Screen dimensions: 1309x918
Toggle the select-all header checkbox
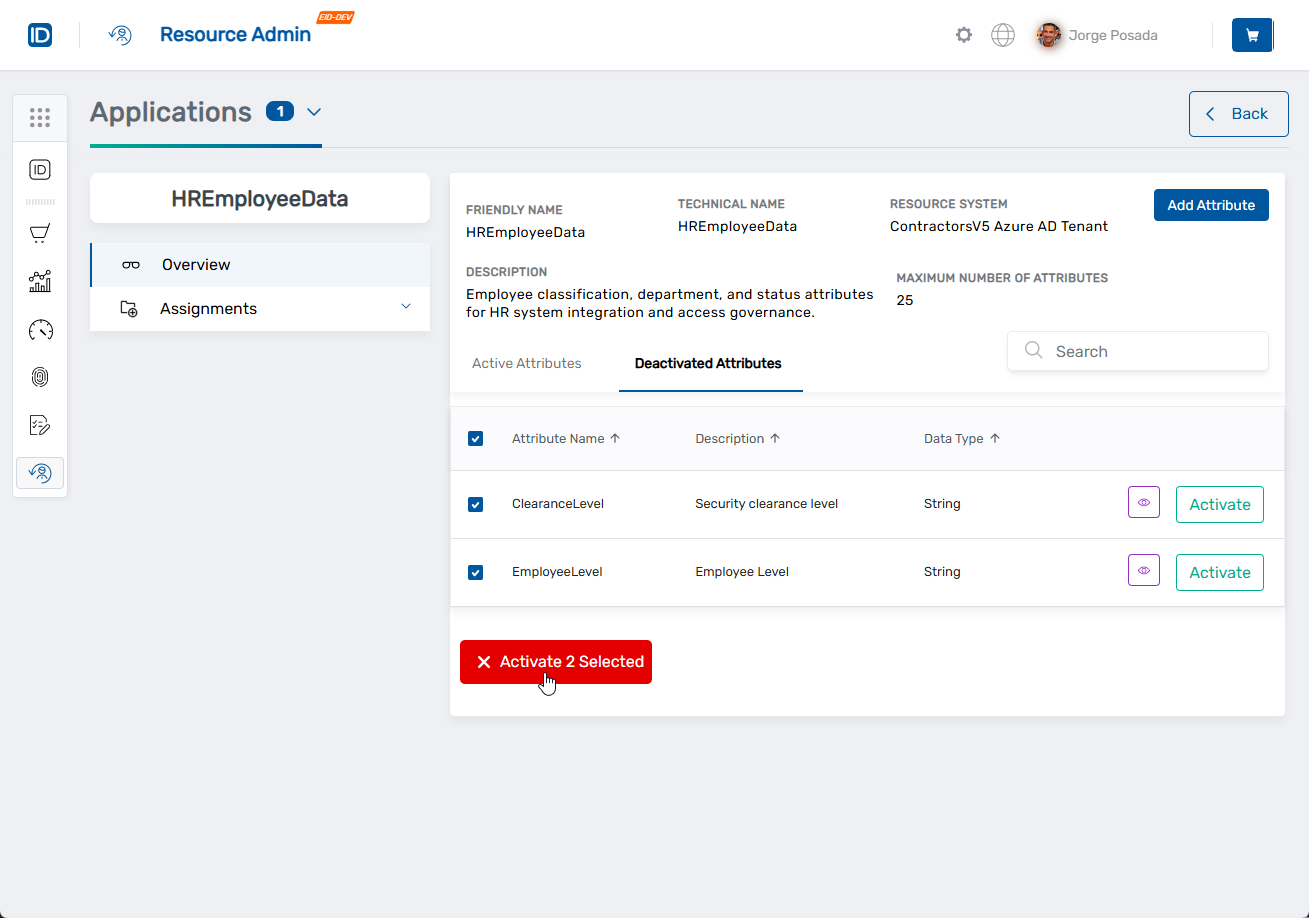point(476,439)
